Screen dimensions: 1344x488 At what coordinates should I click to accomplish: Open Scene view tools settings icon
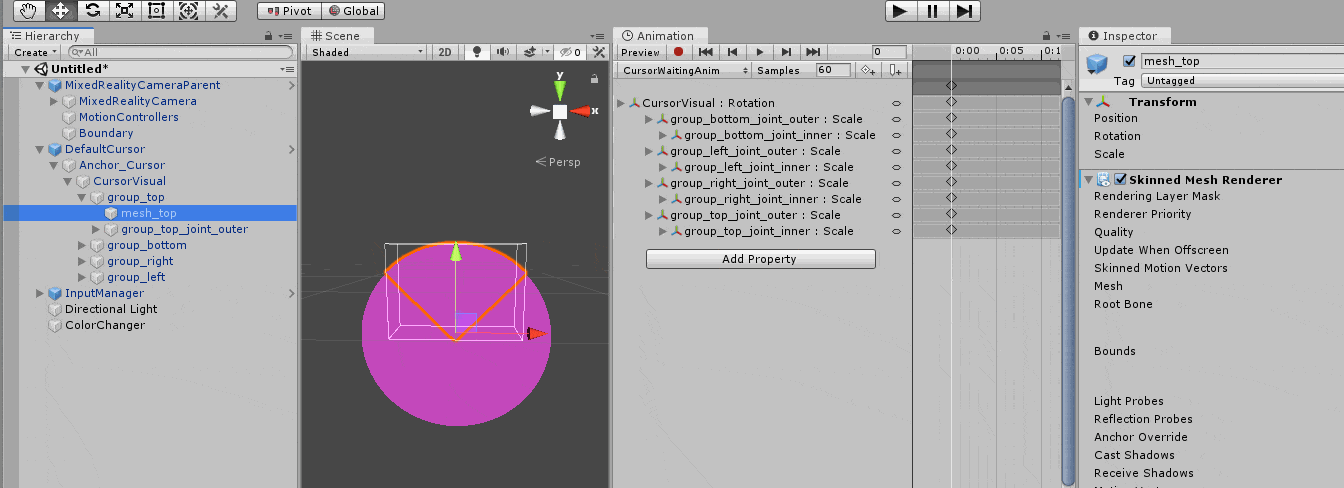[599, 52]
